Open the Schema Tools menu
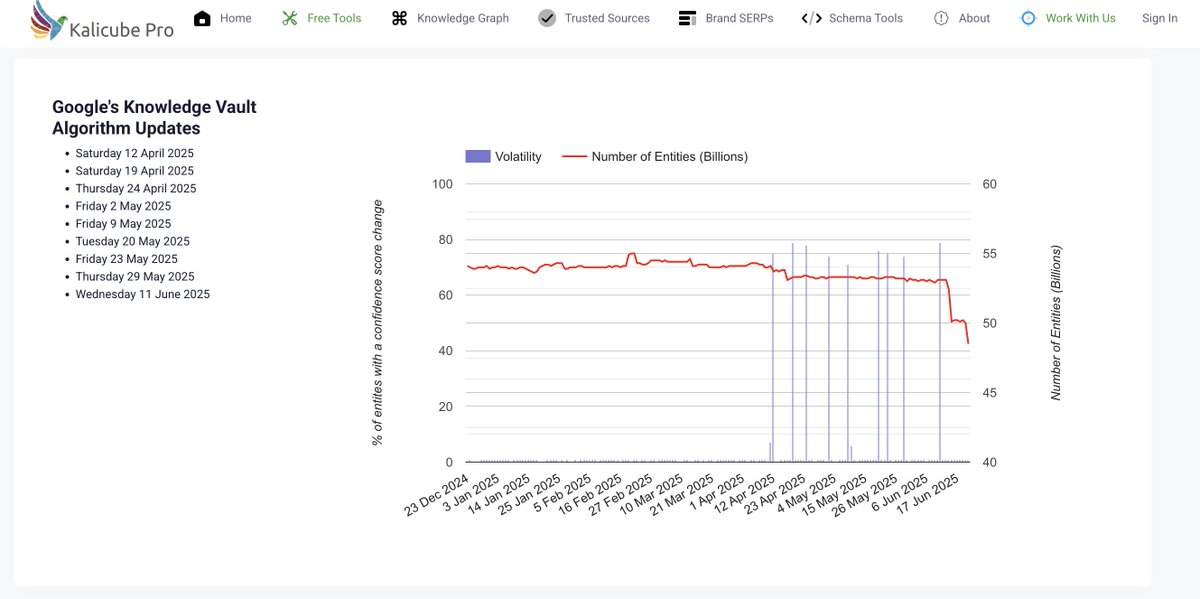The image size is (1200, 599). pos(866,18)
